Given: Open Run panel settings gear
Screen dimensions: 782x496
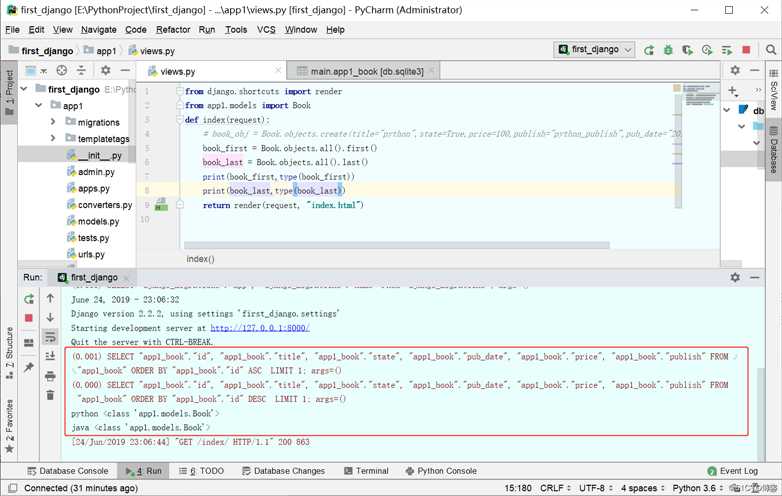Looking at the screenshot, I should 735,277.
